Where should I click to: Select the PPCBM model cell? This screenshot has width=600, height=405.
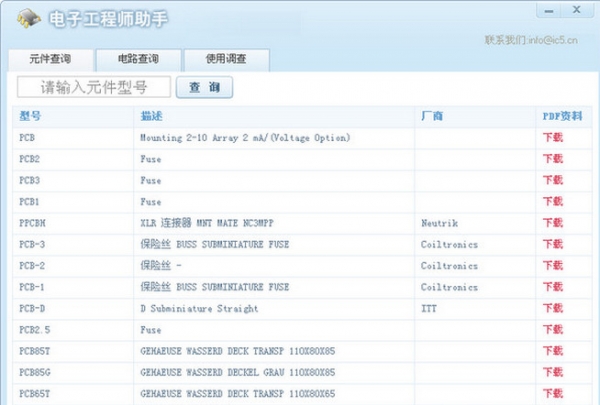click(x=32, y=223)
